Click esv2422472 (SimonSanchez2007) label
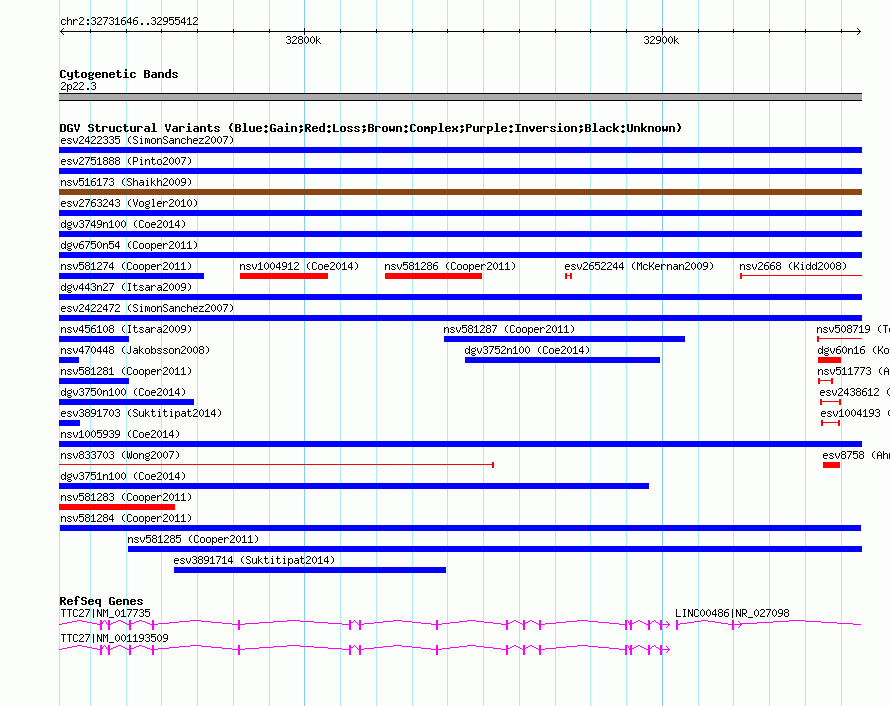 (147, 308)
